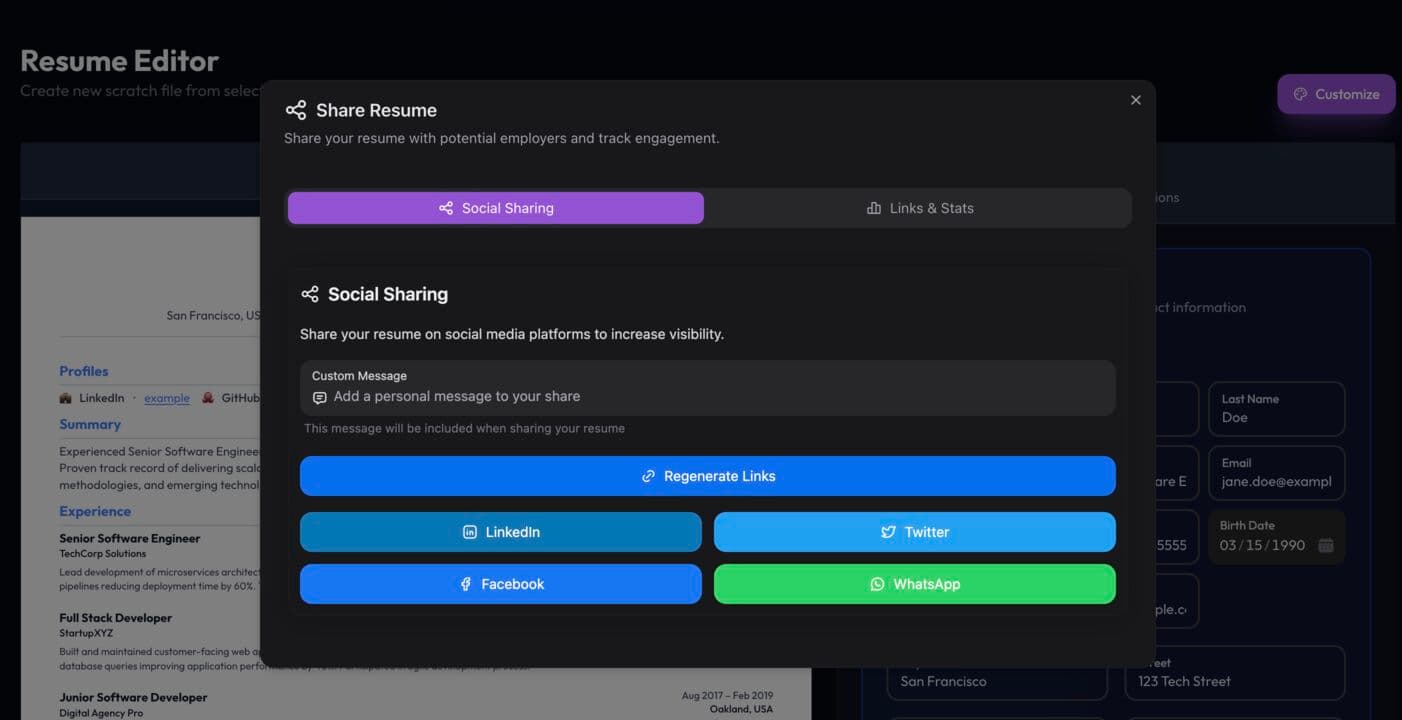Click the Regenerate Links button
Image resolution: width=1402 pixels, height=720 pixels.
[707, 475]
